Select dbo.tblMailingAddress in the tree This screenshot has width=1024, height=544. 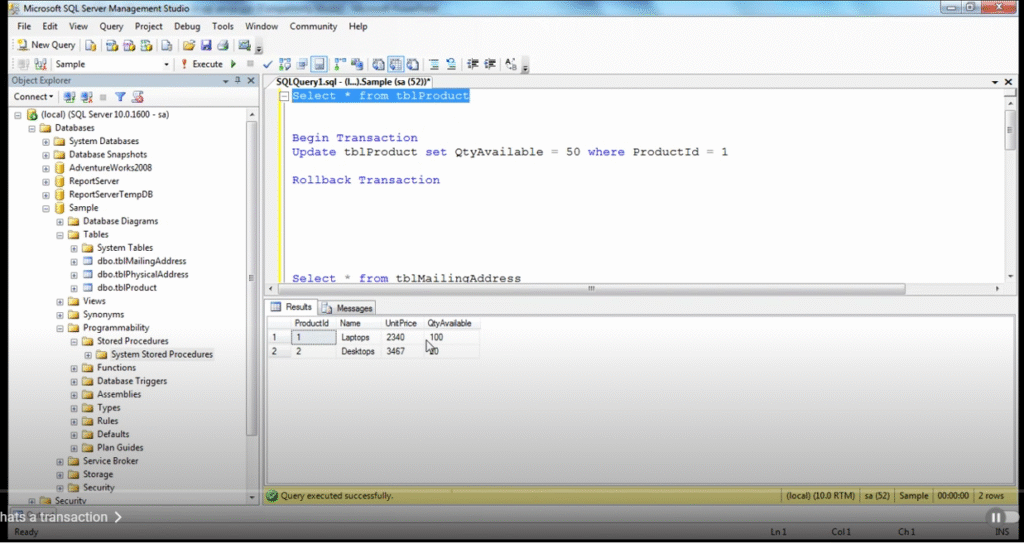tap(142, 261)
